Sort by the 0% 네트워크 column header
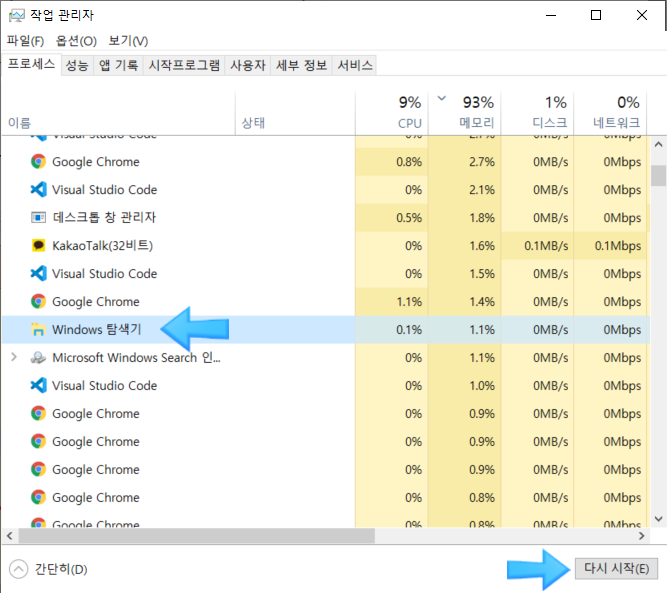This screenshot has height=593, width=667. pyautogui.click(x=610, y=114)
